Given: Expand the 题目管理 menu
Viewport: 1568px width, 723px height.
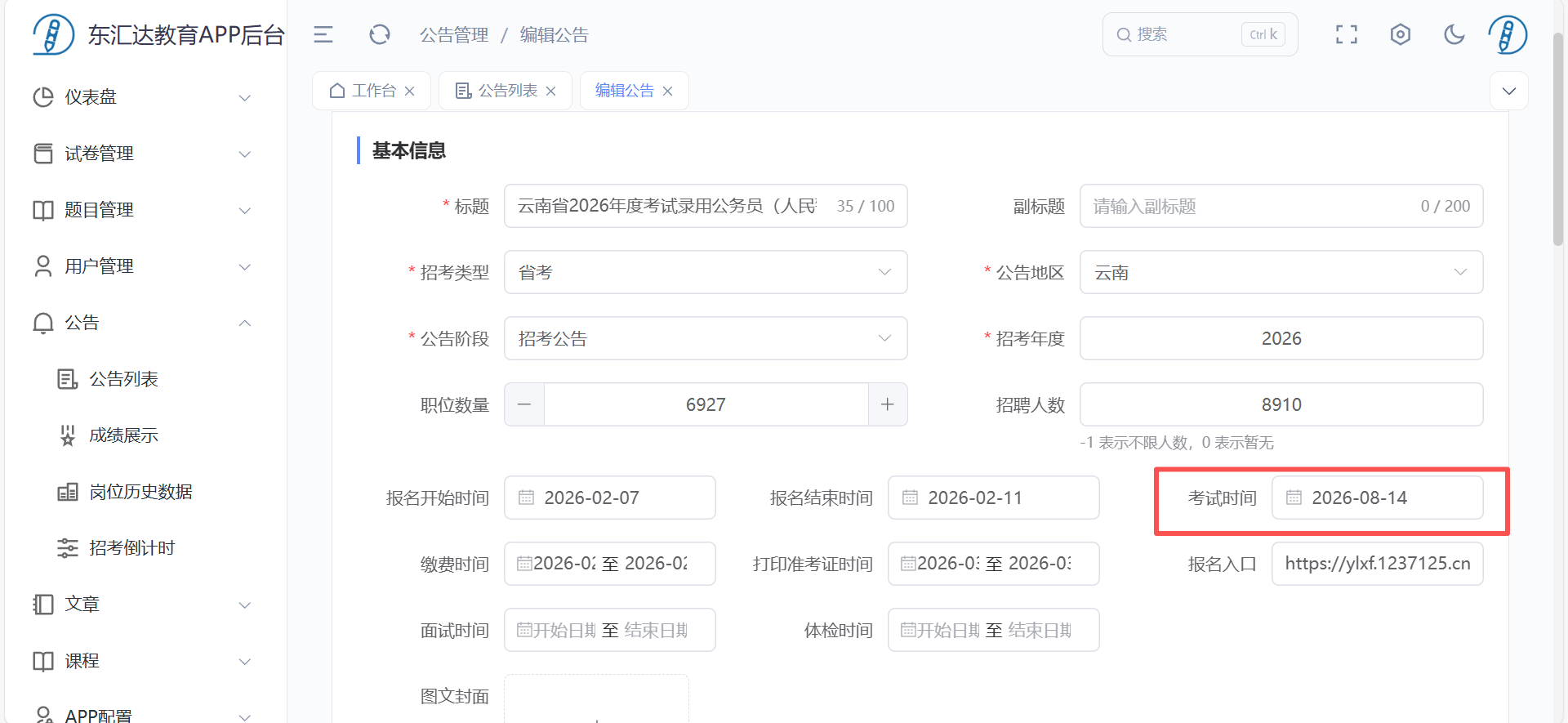Looking at the screenshot, I should [x=244, y=210].
